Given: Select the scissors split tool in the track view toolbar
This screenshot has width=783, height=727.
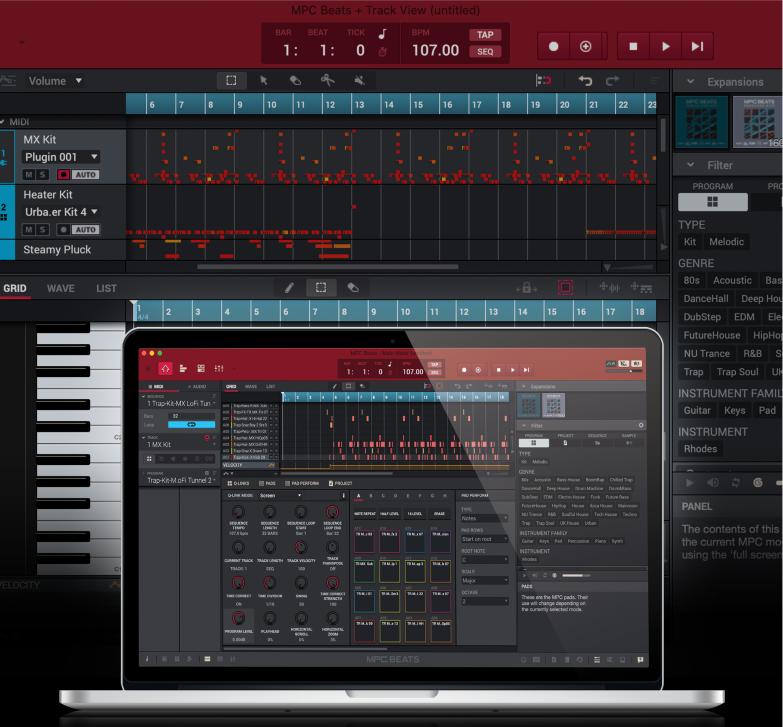Looking at the screenshot, I should (327, 80).
